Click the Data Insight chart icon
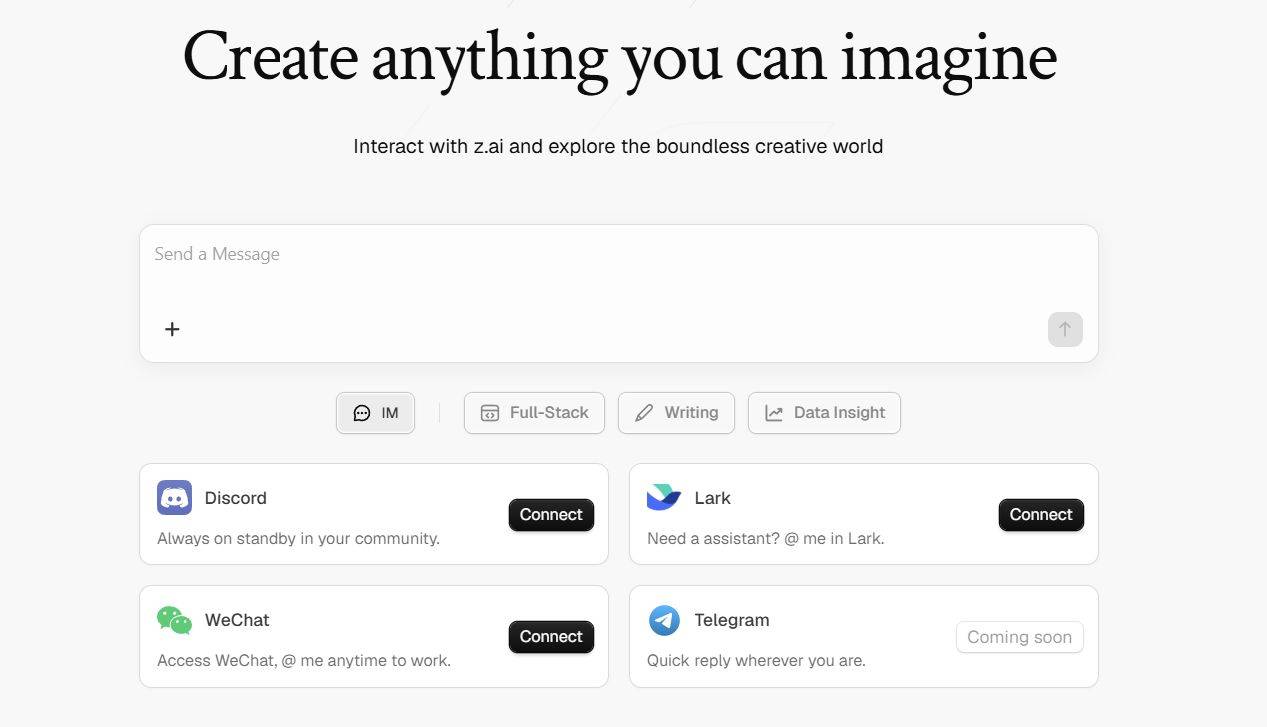Screen dimensions: 1267x727 774,413
